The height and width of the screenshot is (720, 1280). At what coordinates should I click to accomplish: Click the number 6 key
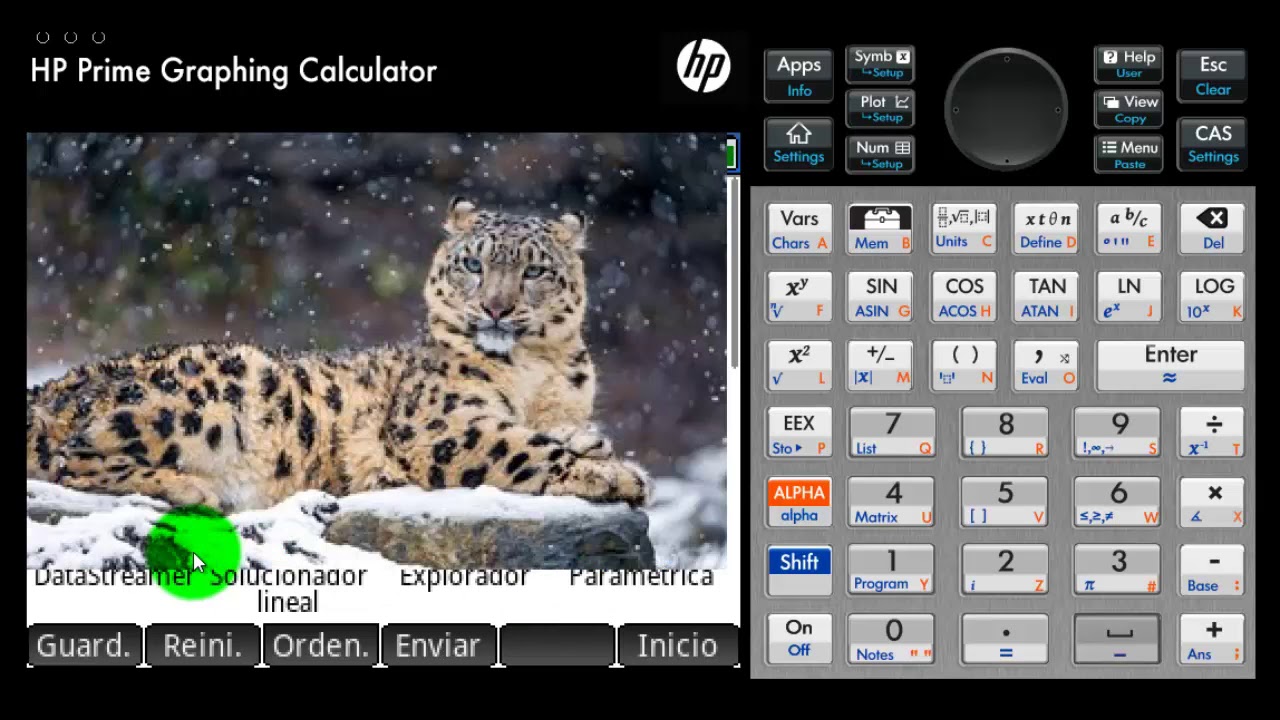[1118, 502]
